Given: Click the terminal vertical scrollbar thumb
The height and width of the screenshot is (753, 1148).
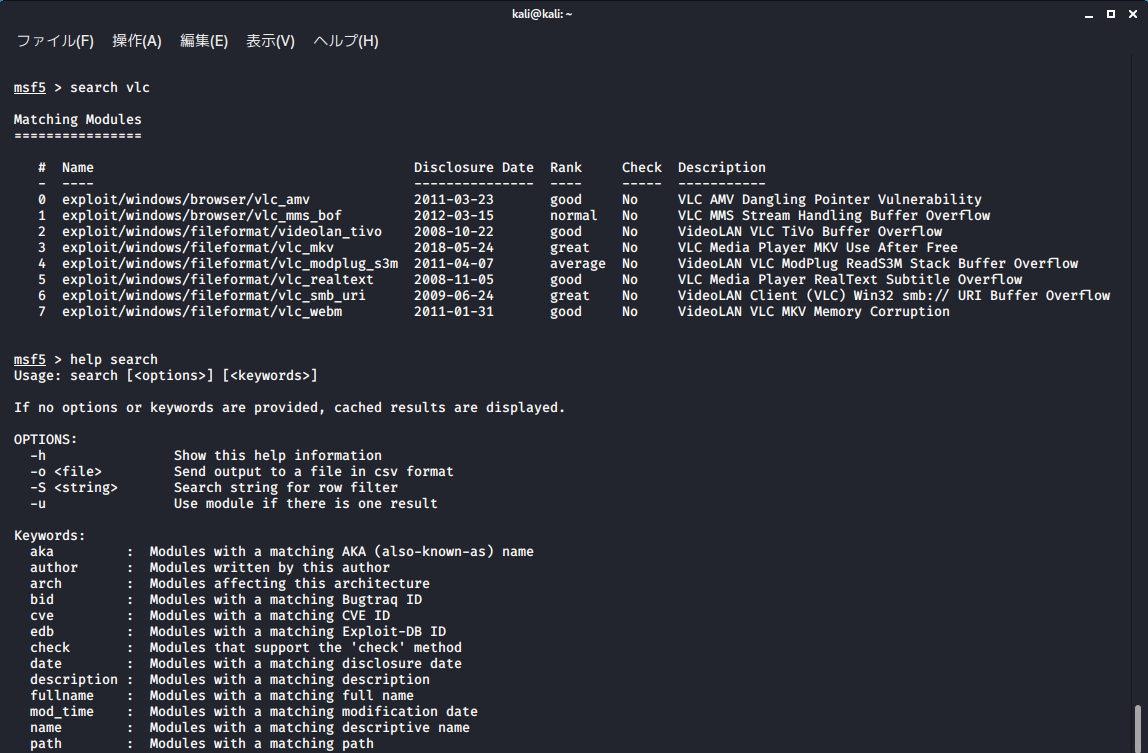Looking at the screenshot, I should [1137, 729].
